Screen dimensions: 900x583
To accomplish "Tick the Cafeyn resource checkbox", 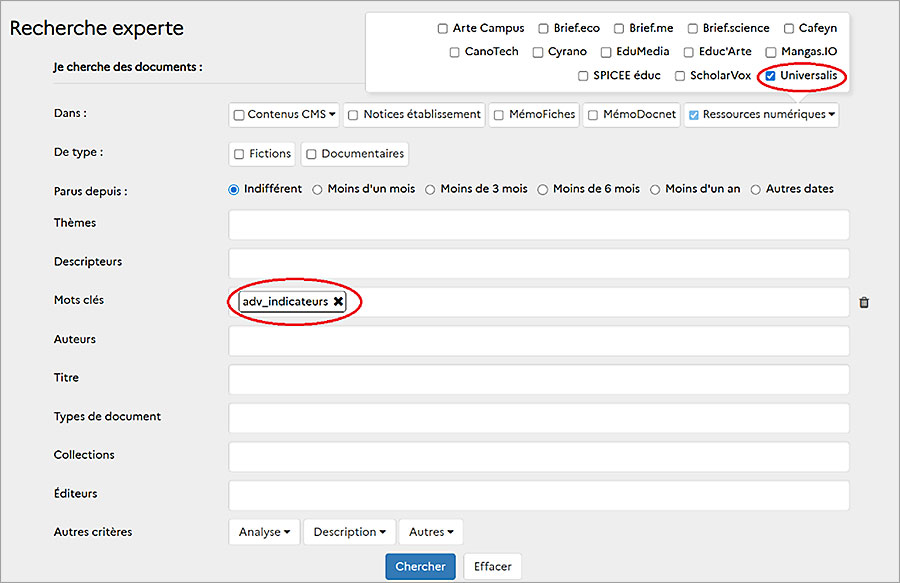I will [789, 29].
